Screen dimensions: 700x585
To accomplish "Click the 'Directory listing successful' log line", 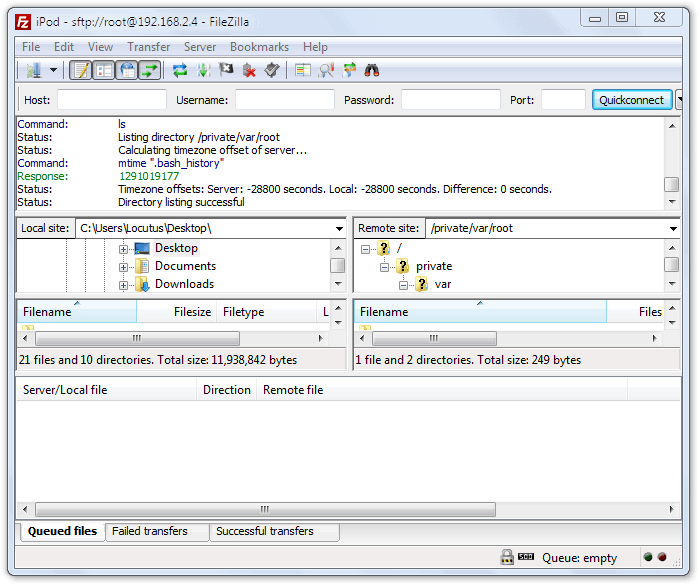I will click(x=181, y=202).
